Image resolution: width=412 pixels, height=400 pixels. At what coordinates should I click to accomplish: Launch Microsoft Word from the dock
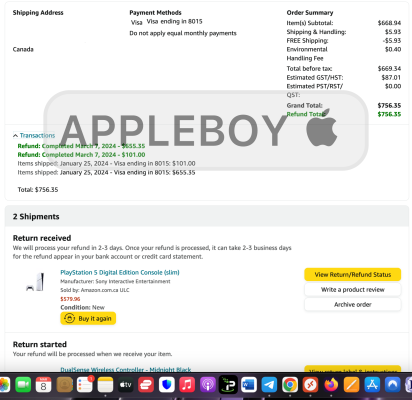249,385
